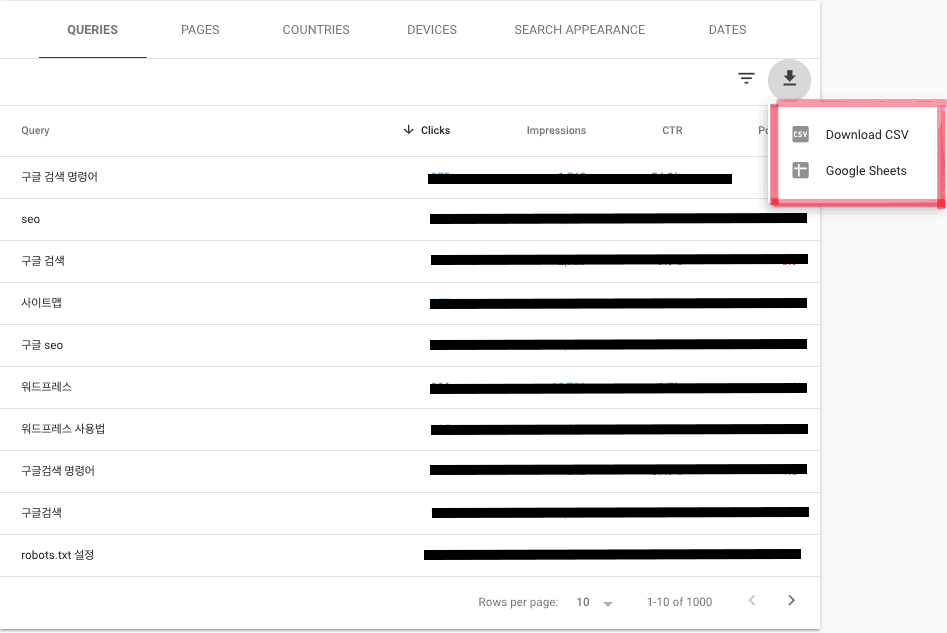Screen dimensions: 947x633
Task: Select Google Sheets export option
Action: tap(866, 170)
